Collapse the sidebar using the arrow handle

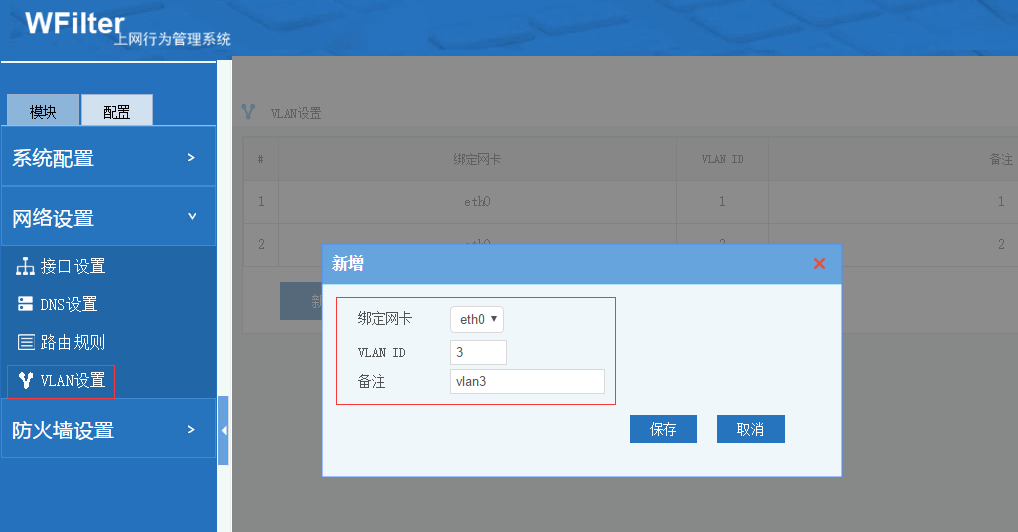[x=223, y=430]
